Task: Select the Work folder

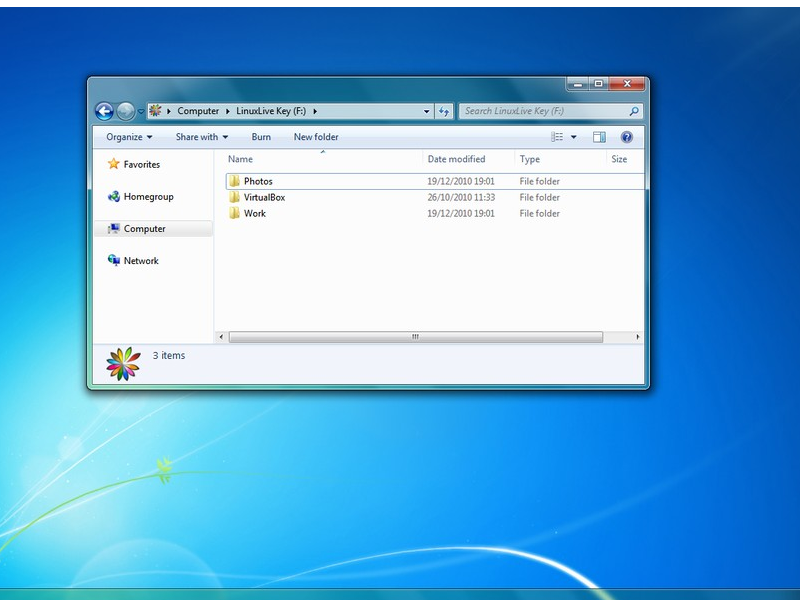Action: coord(255,214)
